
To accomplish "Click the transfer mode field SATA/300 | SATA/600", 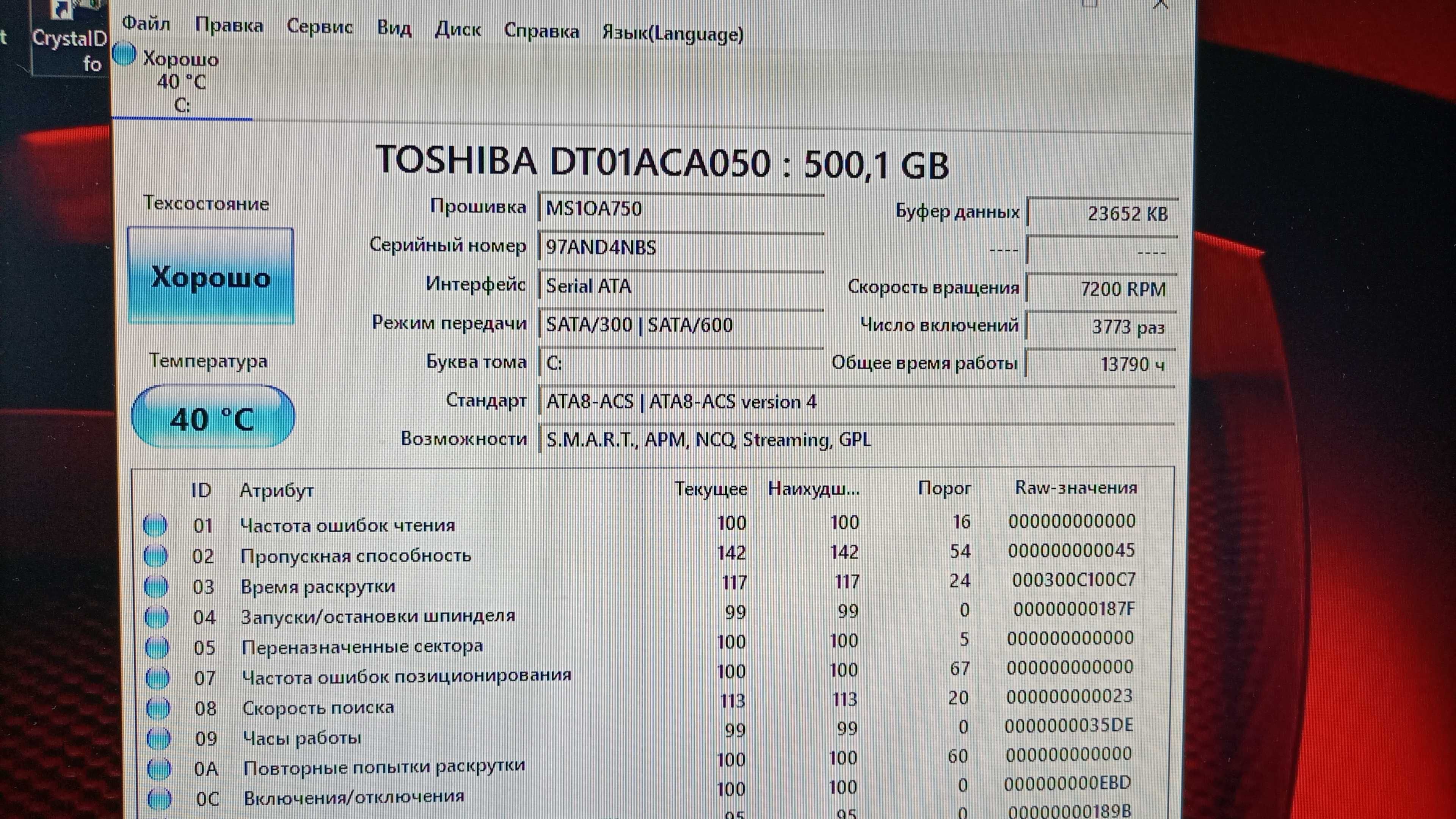I will pyautogui.click(x=681, y=325).
